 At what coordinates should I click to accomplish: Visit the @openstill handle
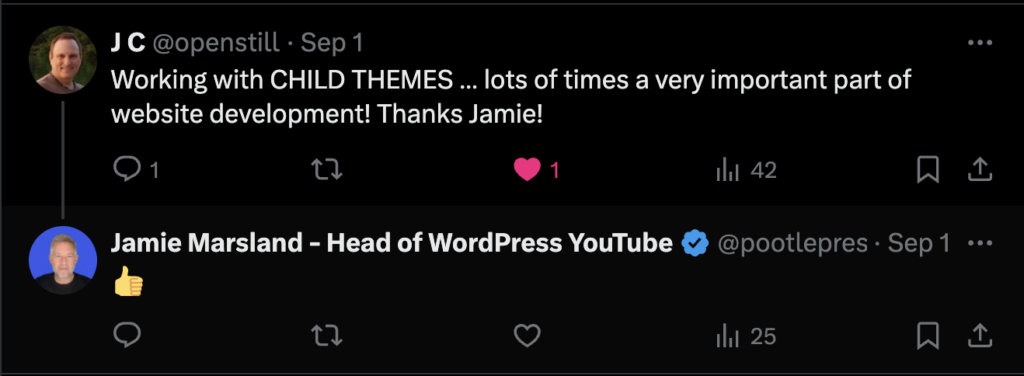coord(216,44)
